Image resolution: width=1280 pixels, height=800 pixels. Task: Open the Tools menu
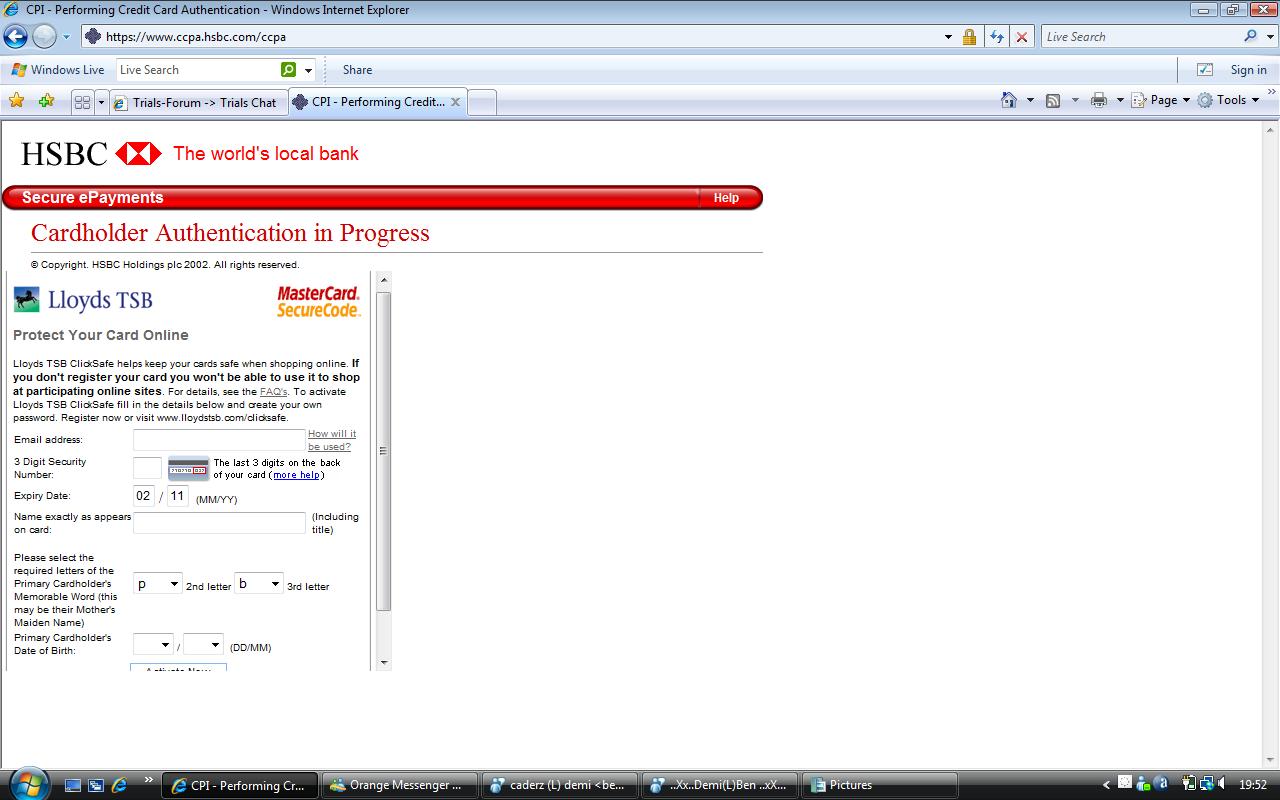1229,100
